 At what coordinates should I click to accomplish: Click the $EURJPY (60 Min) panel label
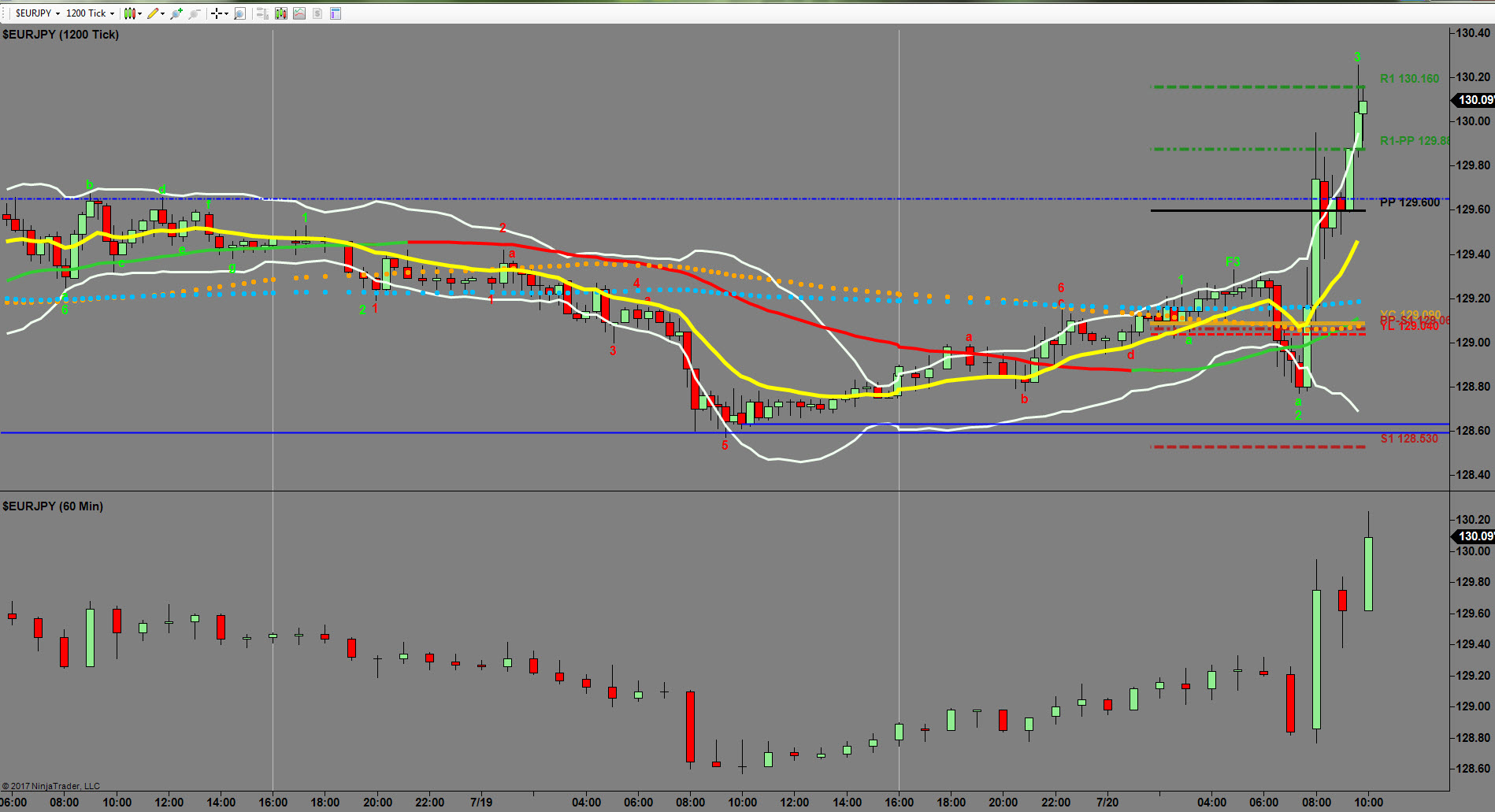[x=53, y=506]
